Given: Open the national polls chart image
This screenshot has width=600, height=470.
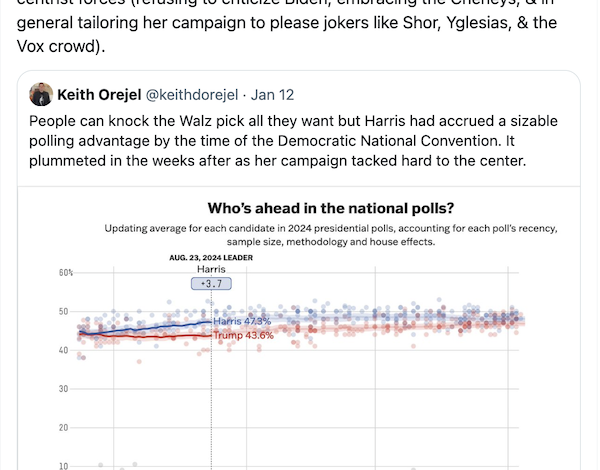Looking at the screenshot, I should point(299,328).
